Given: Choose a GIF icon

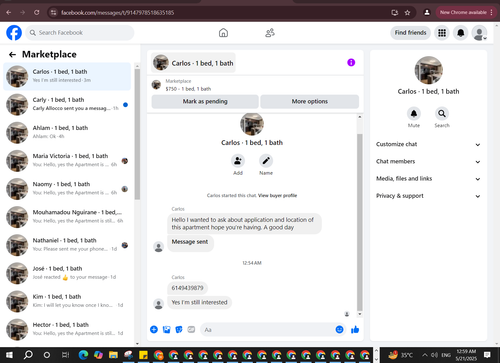Looking at the screenshot, I should [x=191, y=330].
